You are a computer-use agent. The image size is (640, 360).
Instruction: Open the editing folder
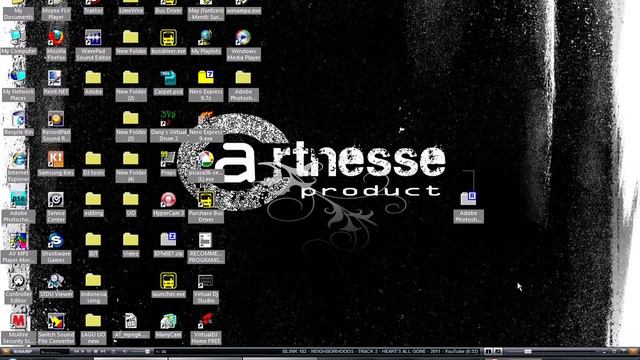pos(93,200)
